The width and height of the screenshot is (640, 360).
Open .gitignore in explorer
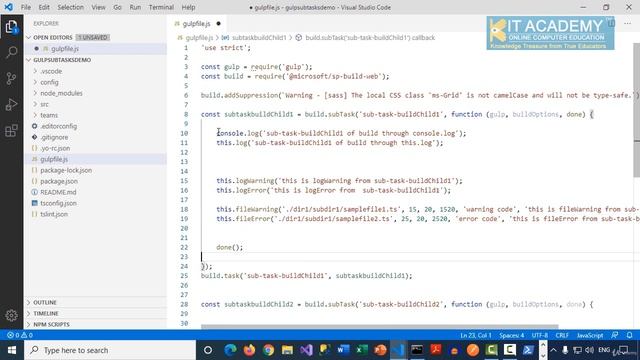(x=54, y=137)
